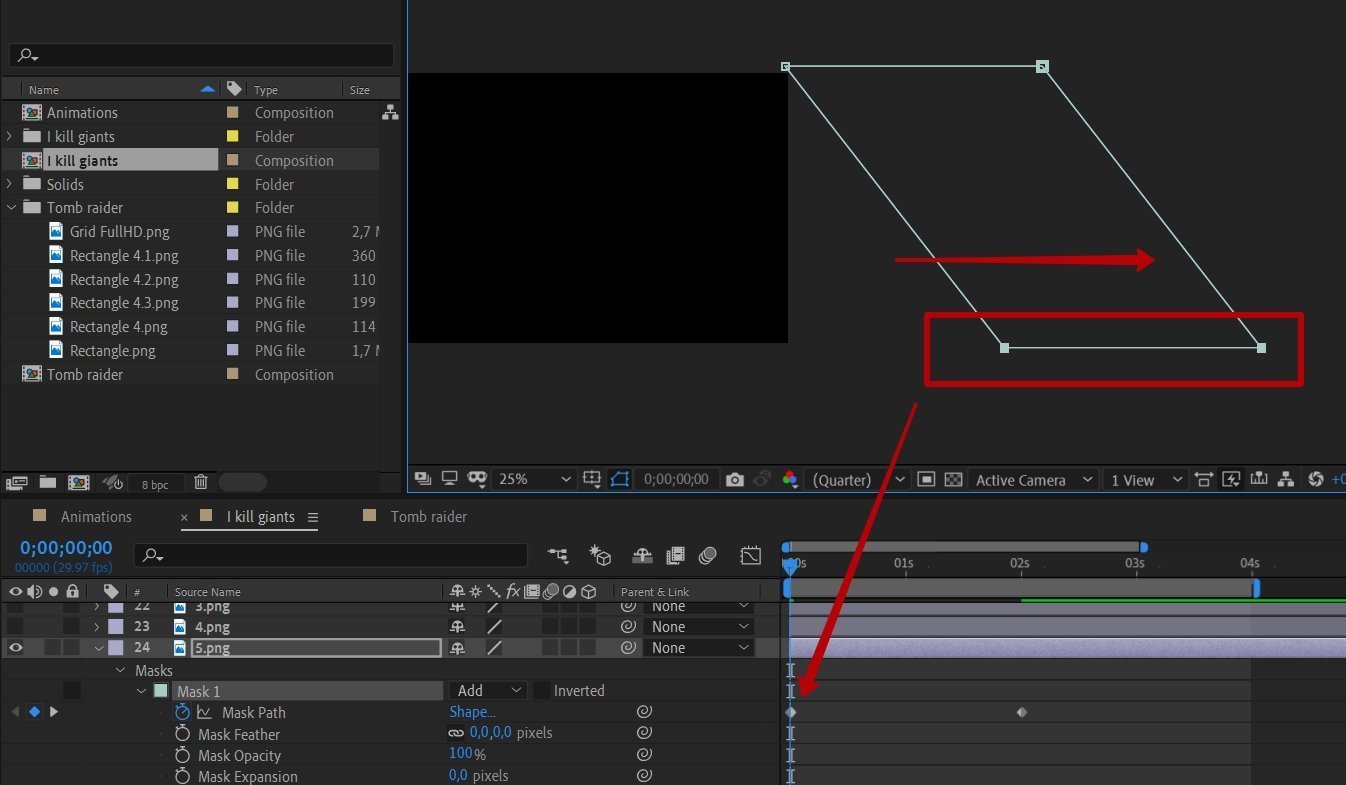Image resolution: width=1346 pixels, height=785 pixels.
Task: Toggle hide shy layers icon in timeline
Action: [642, 555]
